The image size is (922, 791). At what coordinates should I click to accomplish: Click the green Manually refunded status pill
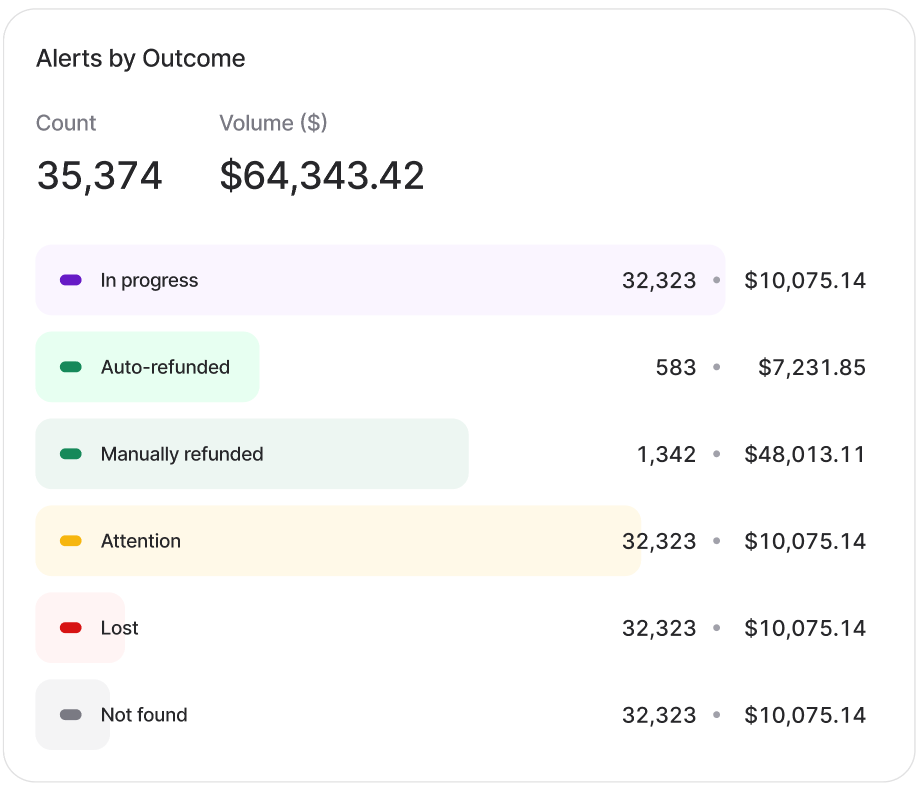[71, 454]
